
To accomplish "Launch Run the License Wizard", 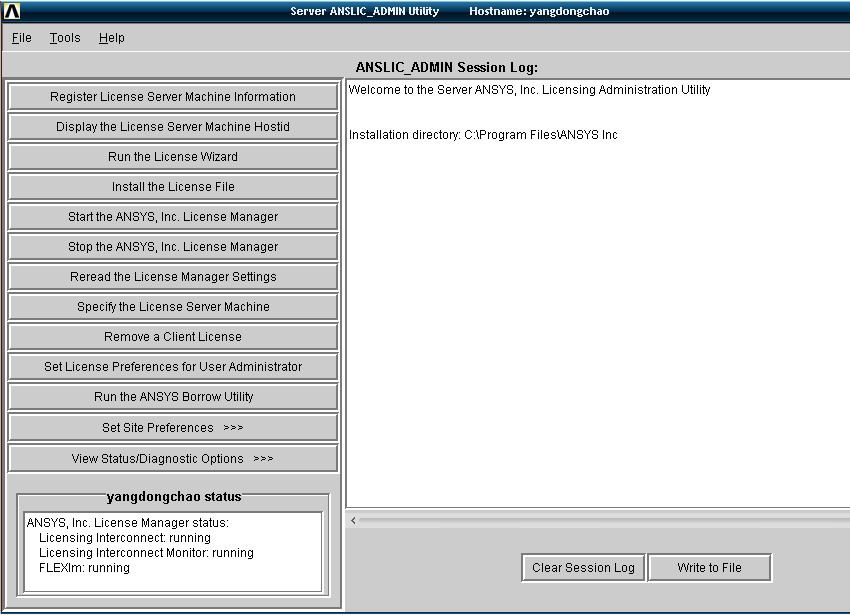I will pos(173,157).
